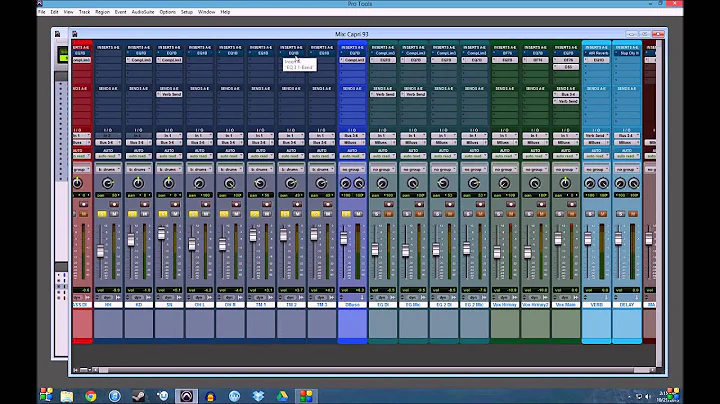Open the Windows Start button

46,395
